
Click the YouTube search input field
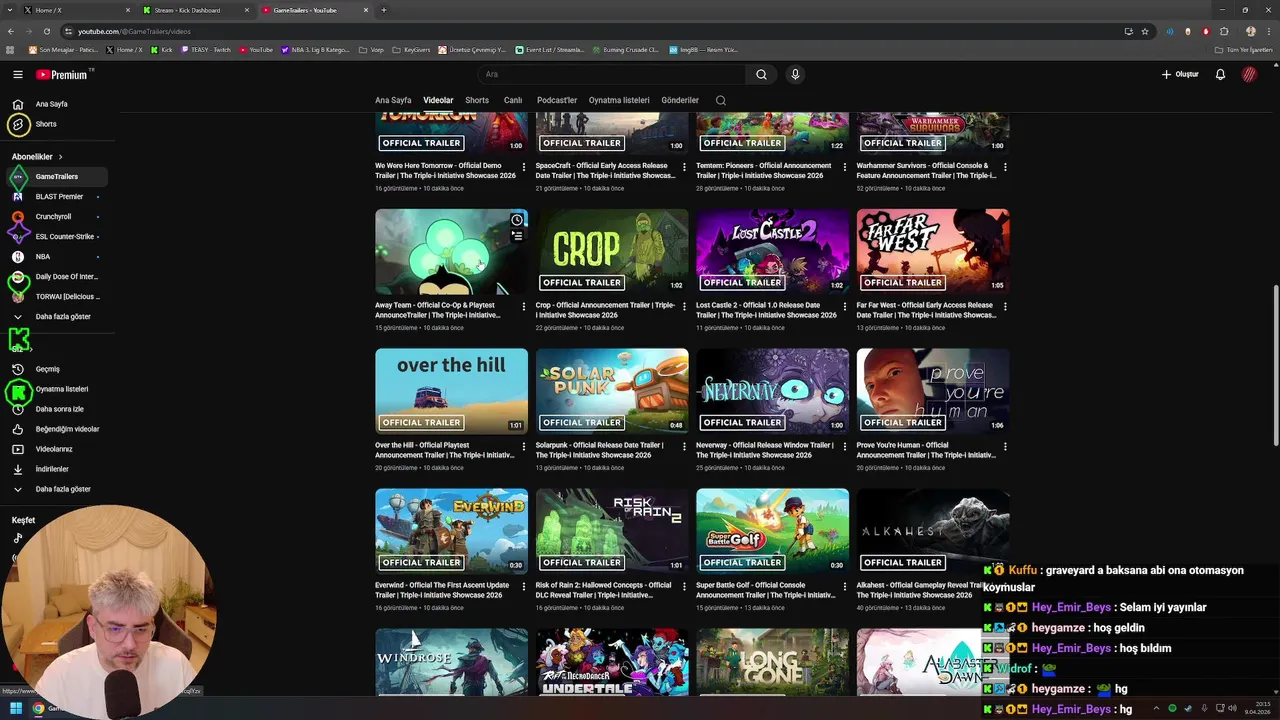coord(611,74)
